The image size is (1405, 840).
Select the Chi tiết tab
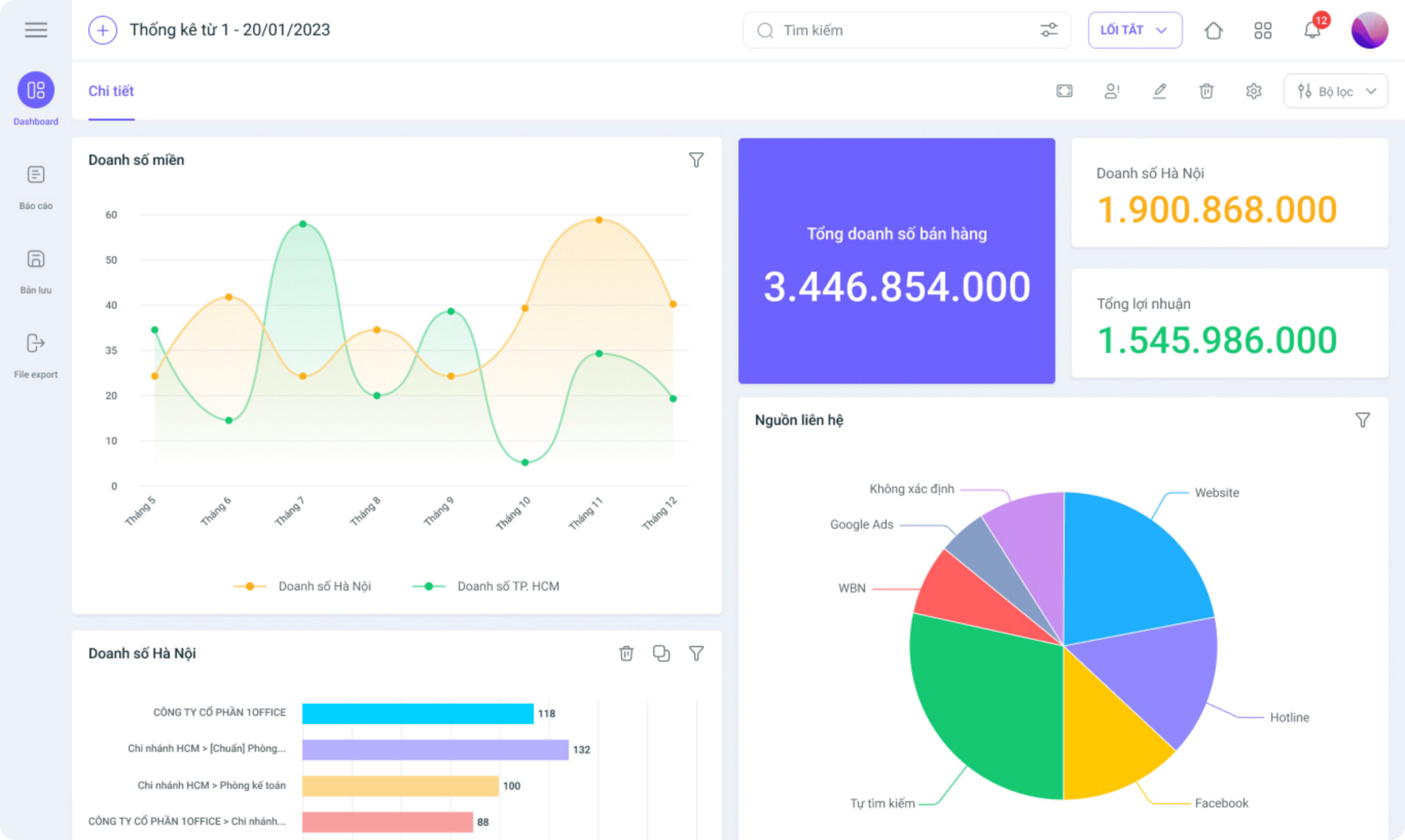tap(111, 91)
